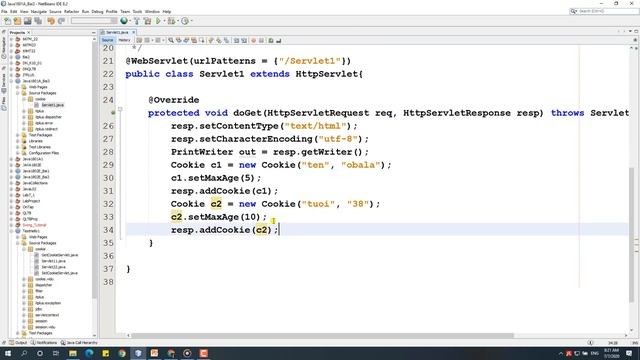Open the project configuration combo box

pyautogui.click(x=94, y=21)
